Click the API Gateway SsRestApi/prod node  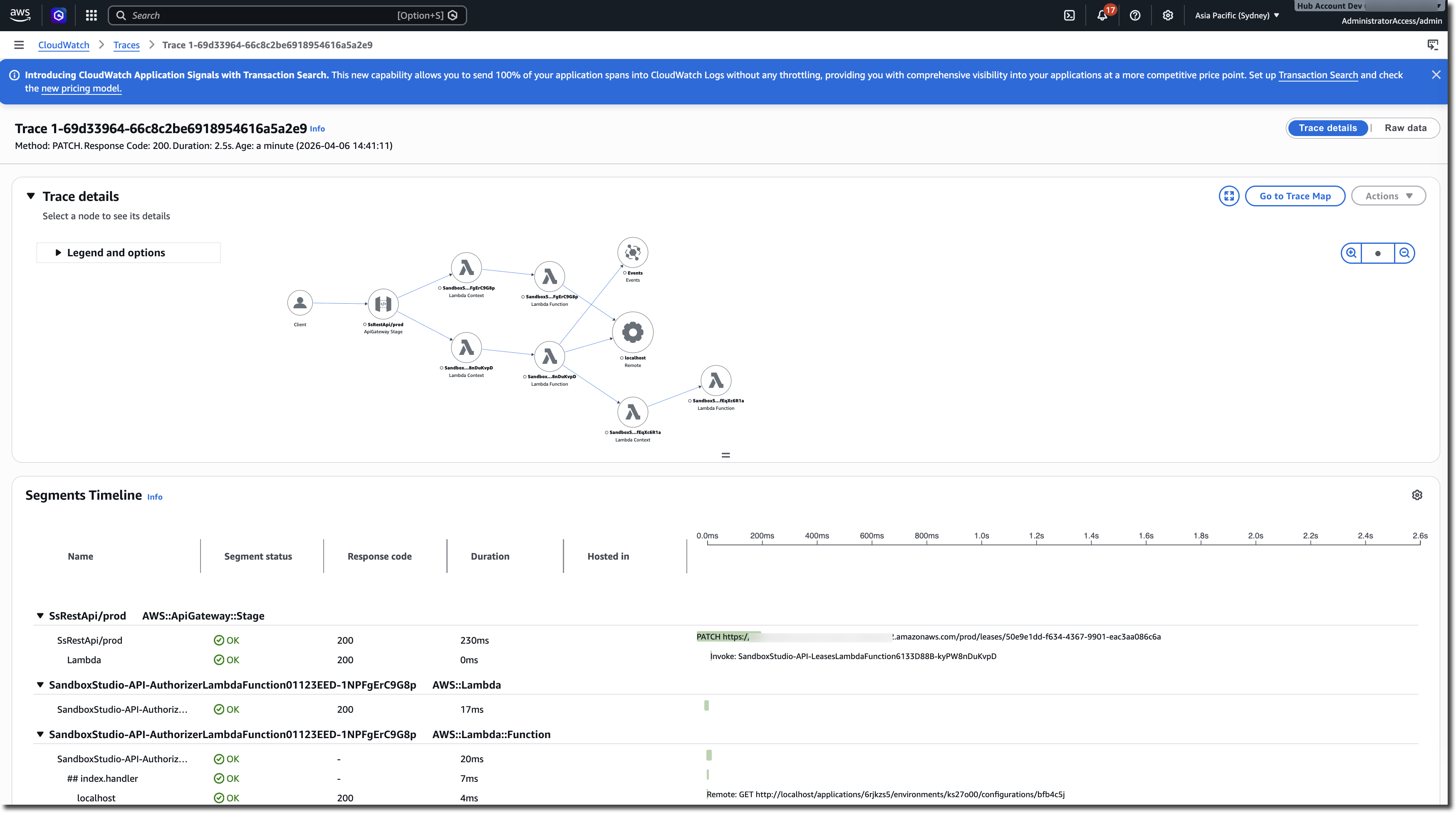tap(383, 304)
